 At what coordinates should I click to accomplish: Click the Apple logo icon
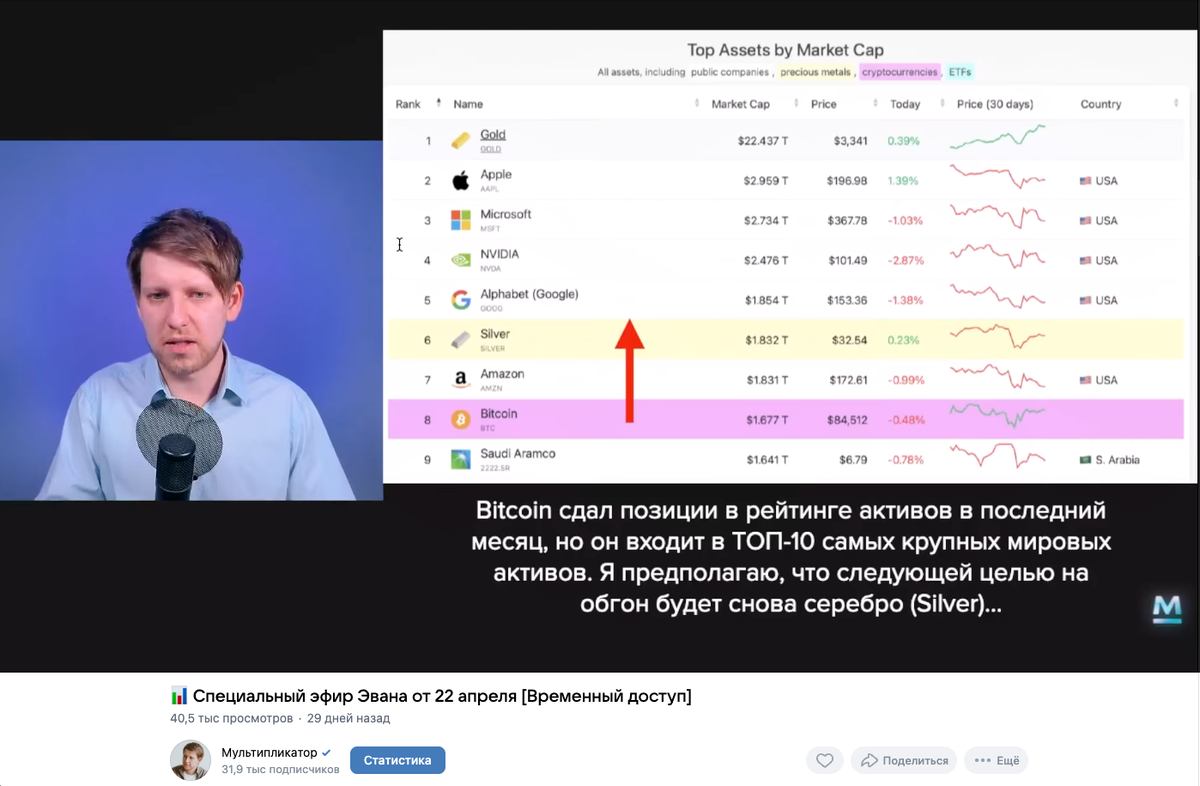coord(460,180)
